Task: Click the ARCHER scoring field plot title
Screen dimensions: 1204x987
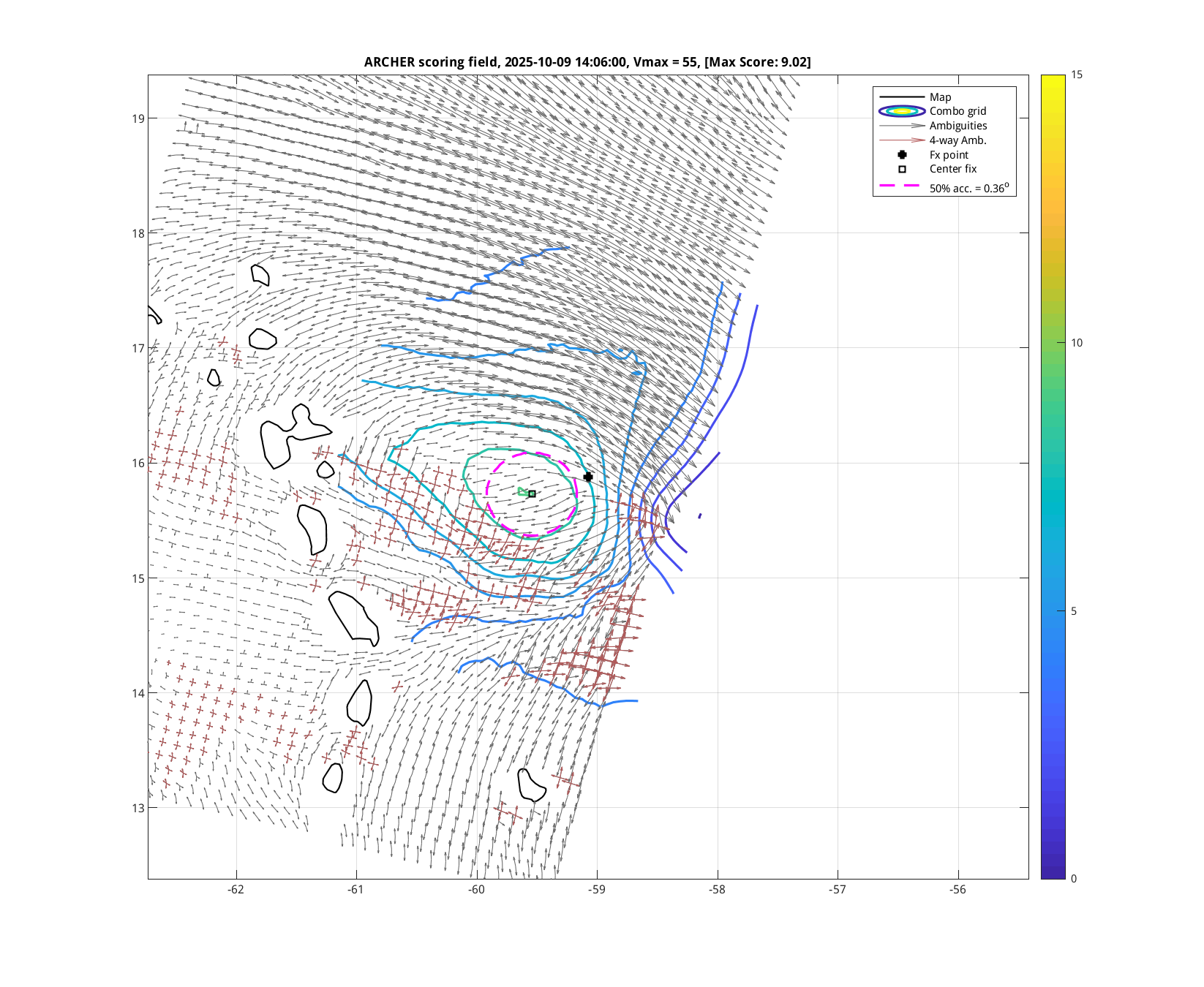Action: 587,62
